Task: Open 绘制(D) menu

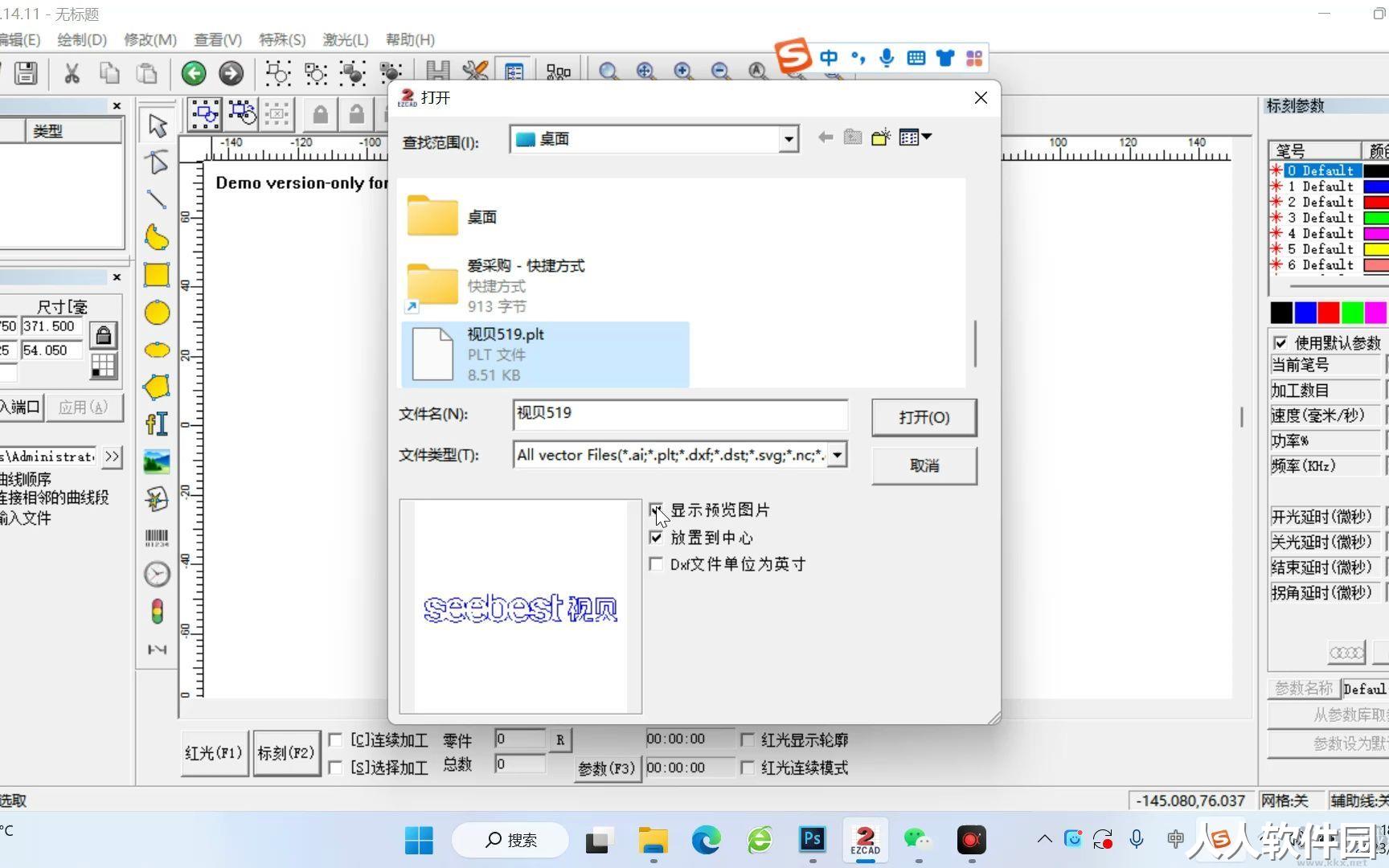Action: [x=82, y=39]
